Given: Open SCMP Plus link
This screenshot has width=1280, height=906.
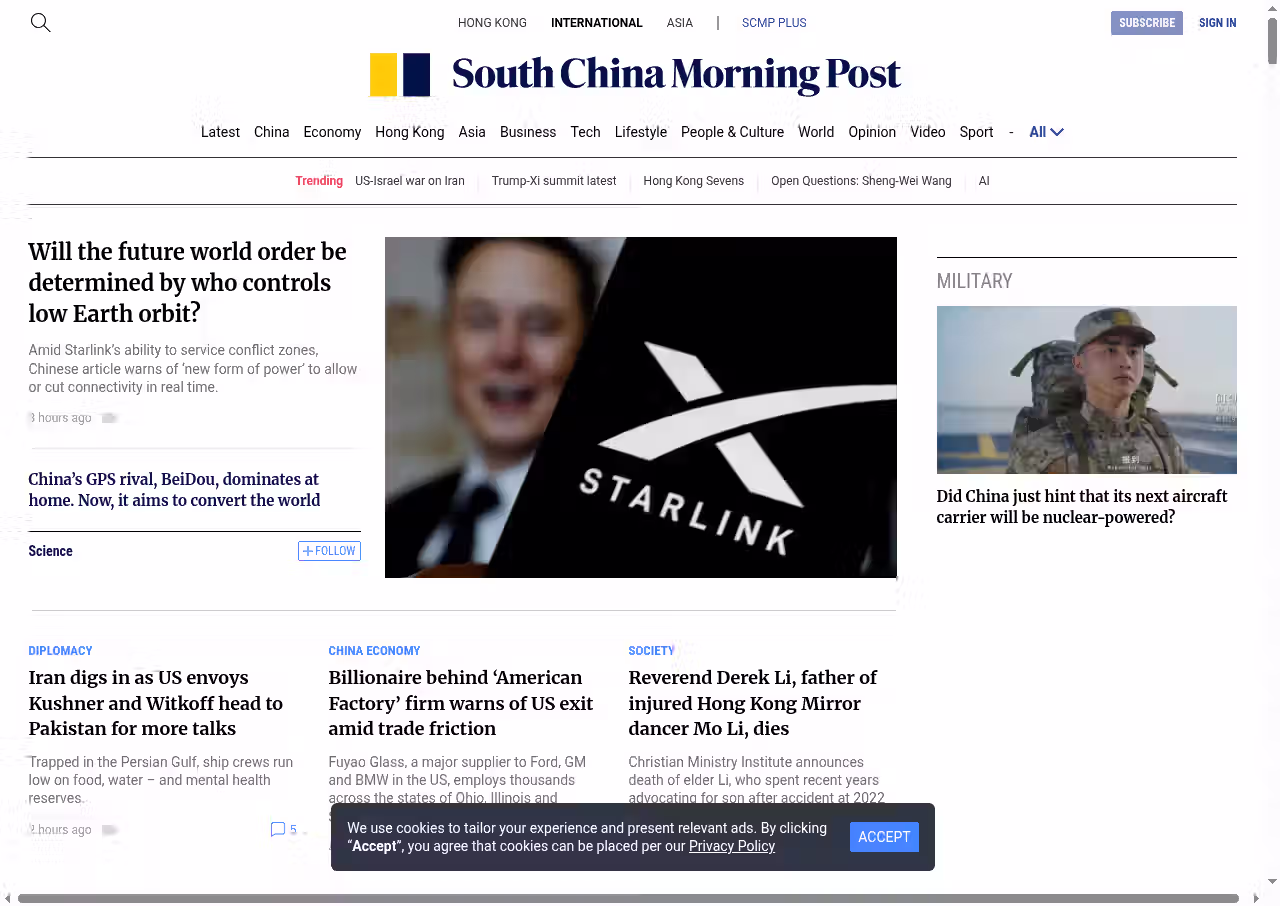Looking at the screenshot, I should [x=773, y=23].
